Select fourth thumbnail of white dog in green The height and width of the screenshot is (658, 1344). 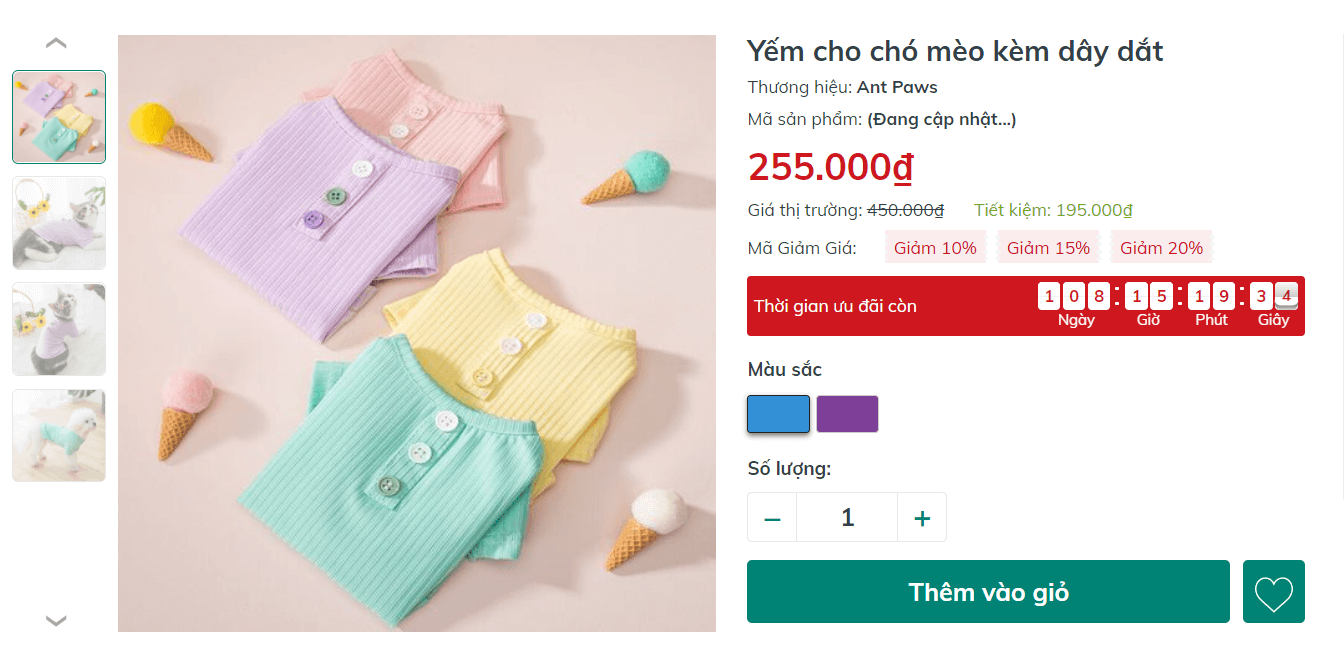pyautogui.click(x=59, y=435)
